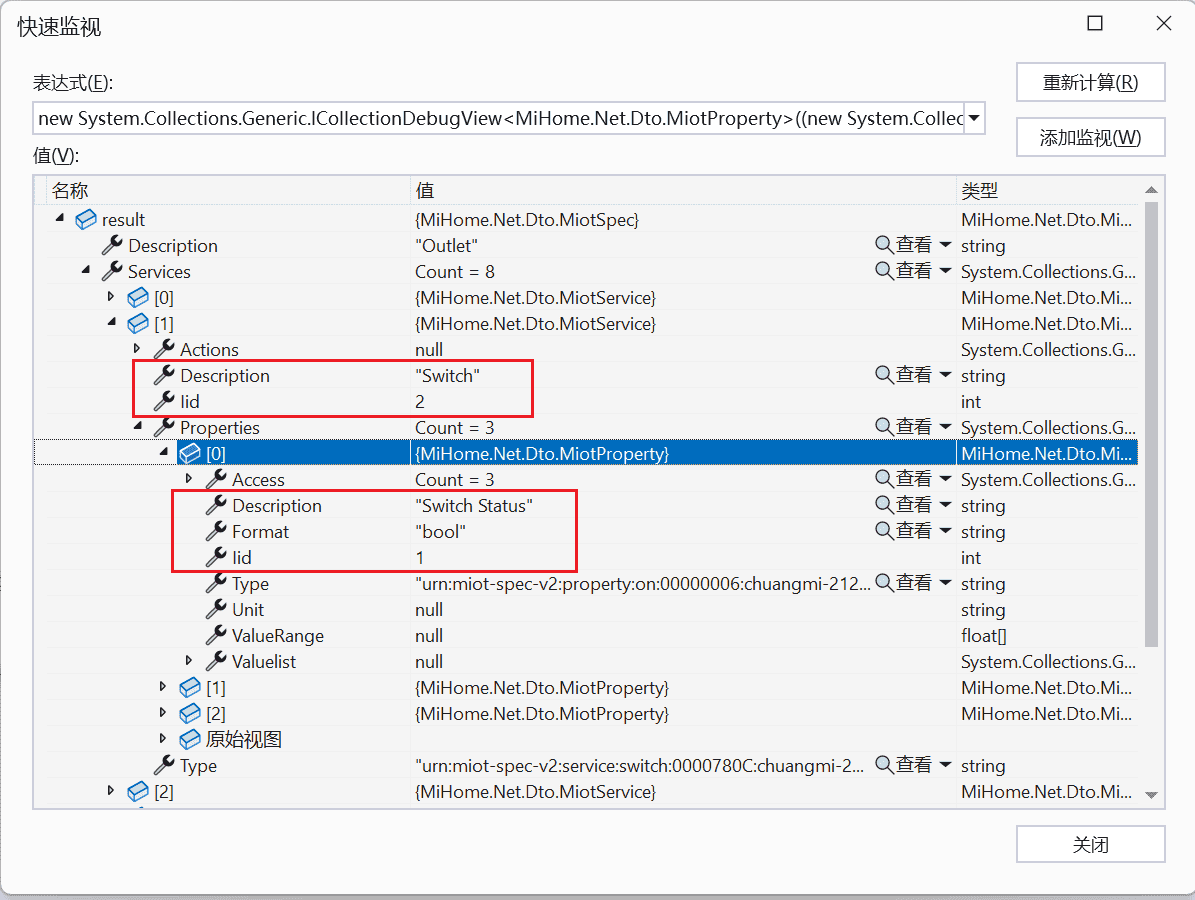Click the 查看 visualizer icon next to Services count
Viewport: 1195px width, 900px height.
click(x=881, y=271)
